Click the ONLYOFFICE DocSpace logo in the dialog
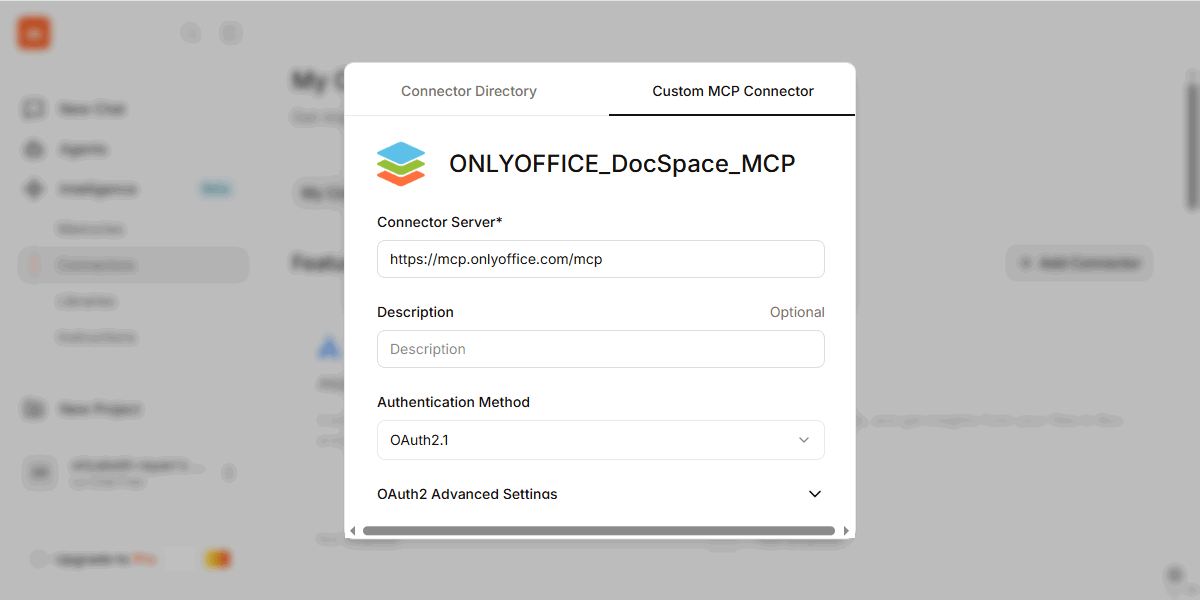The image size is (1200, 600). point(400,163)
